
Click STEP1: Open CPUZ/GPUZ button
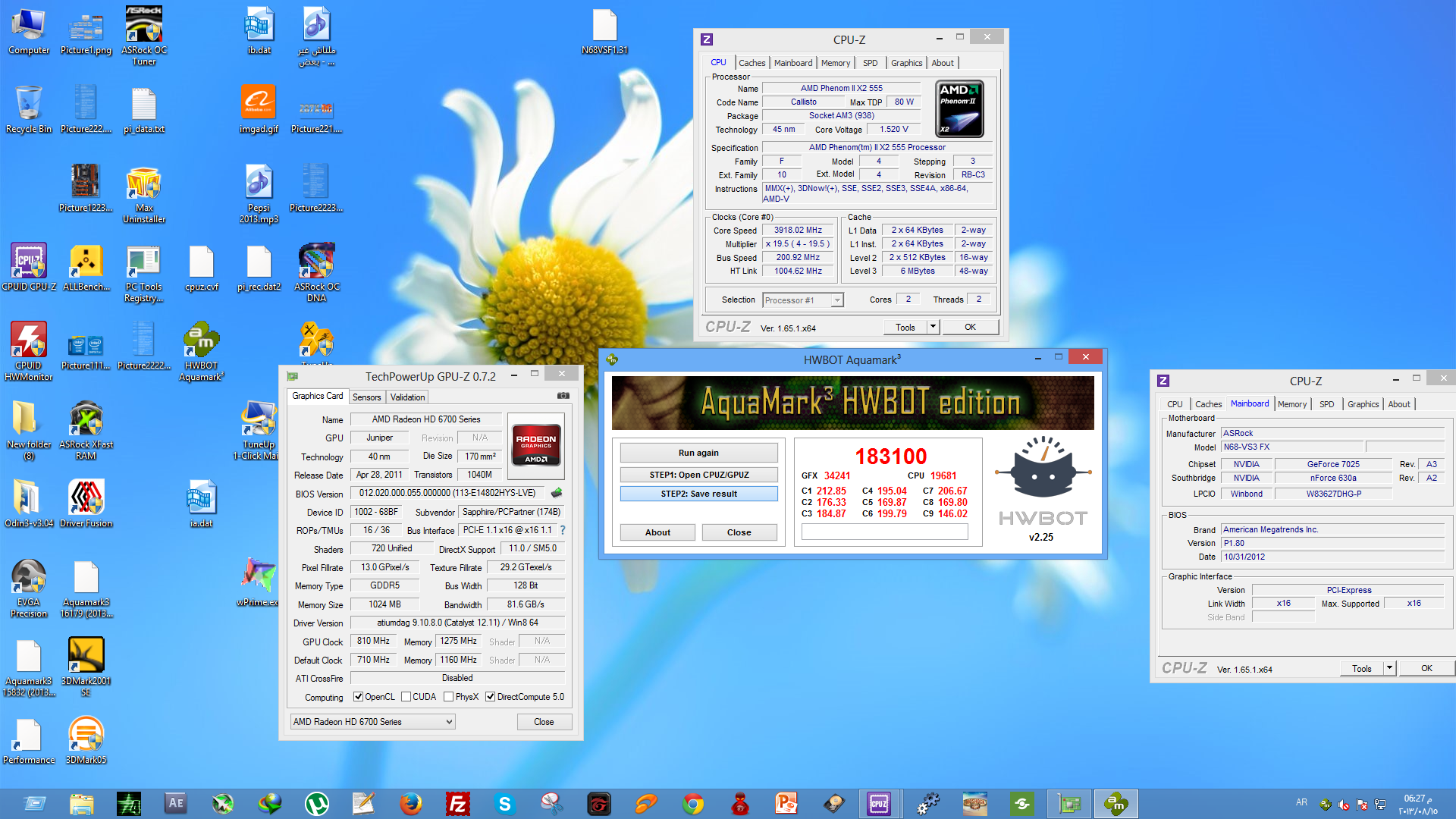[698, 475]
